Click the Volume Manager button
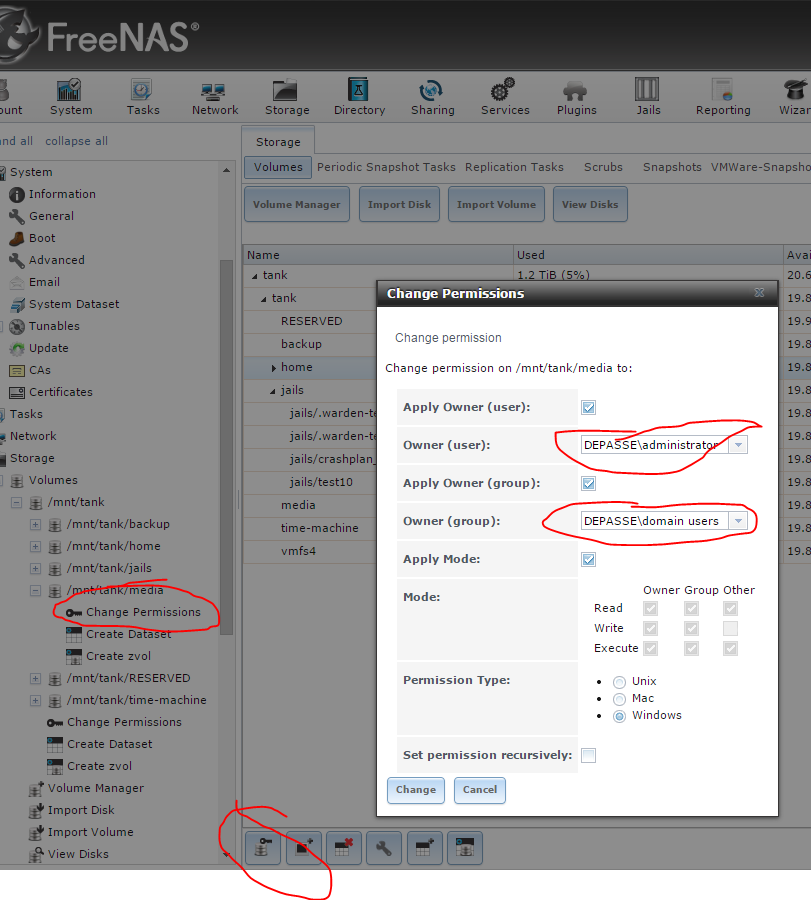Screen dimensions: 811x900 pyautogui.click(x=297, y=204)
